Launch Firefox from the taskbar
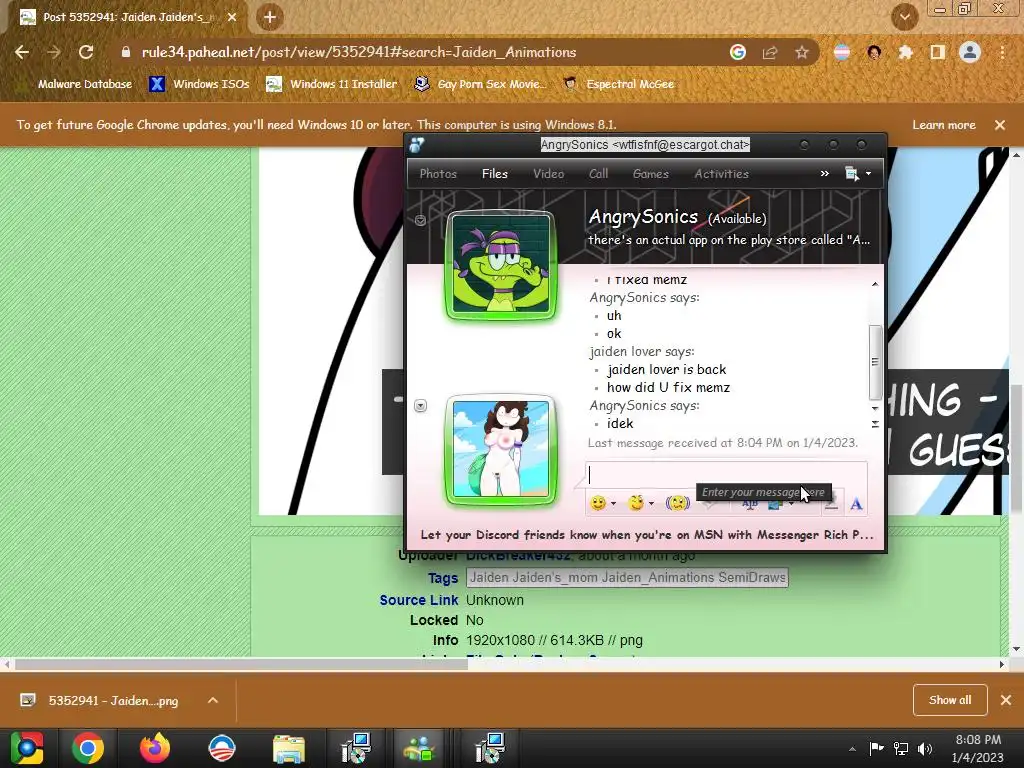The image size is (1024, 768). point(155,748)
